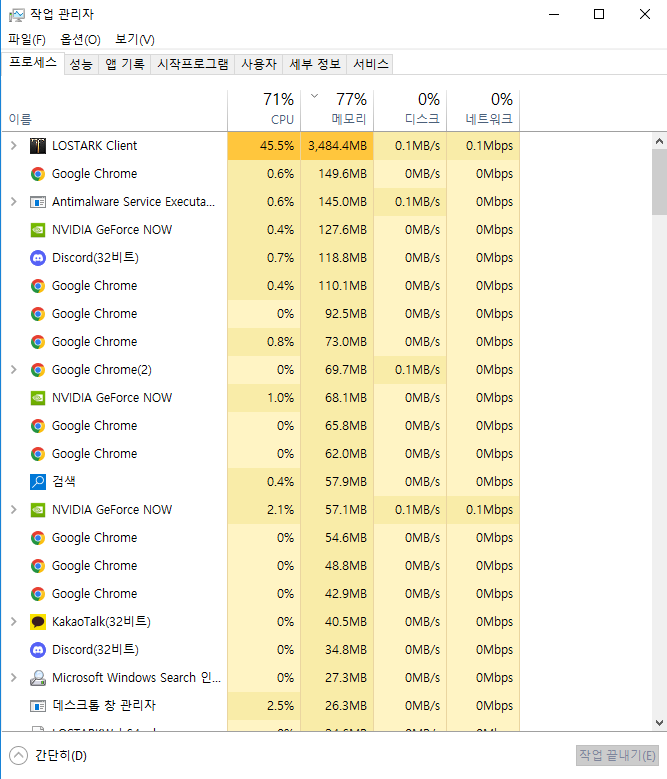Open the 세부 정보 tab
This screenshot has width=667, height=779.
(x=315, y=64)
